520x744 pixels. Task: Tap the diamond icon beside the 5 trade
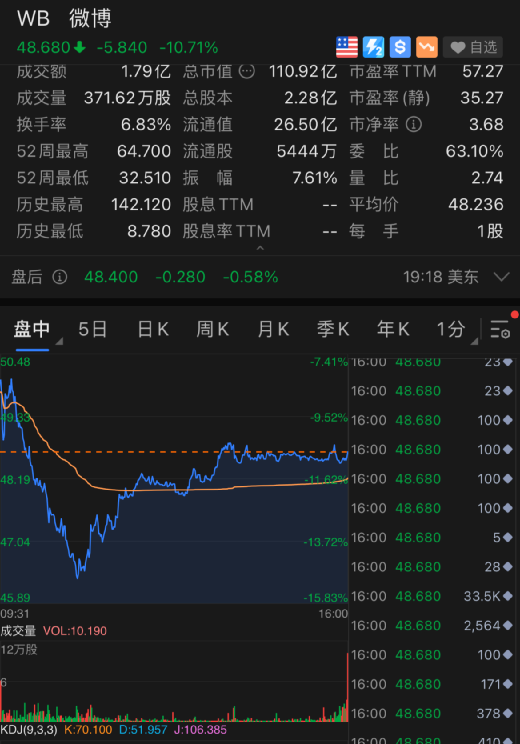click(x=508, y=538)
